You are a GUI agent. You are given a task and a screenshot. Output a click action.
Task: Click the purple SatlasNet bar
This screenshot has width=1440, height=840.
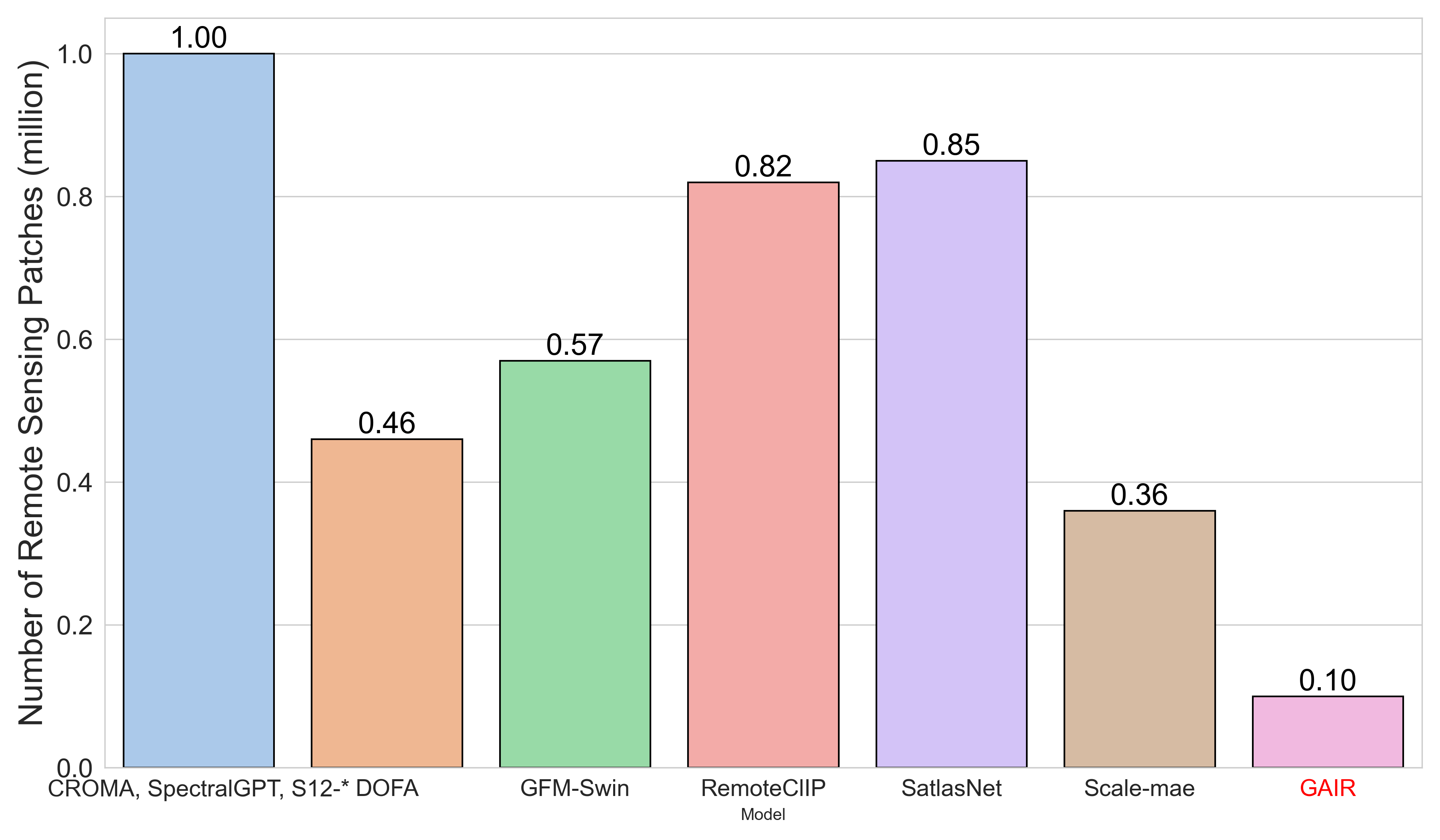point(951,464)
